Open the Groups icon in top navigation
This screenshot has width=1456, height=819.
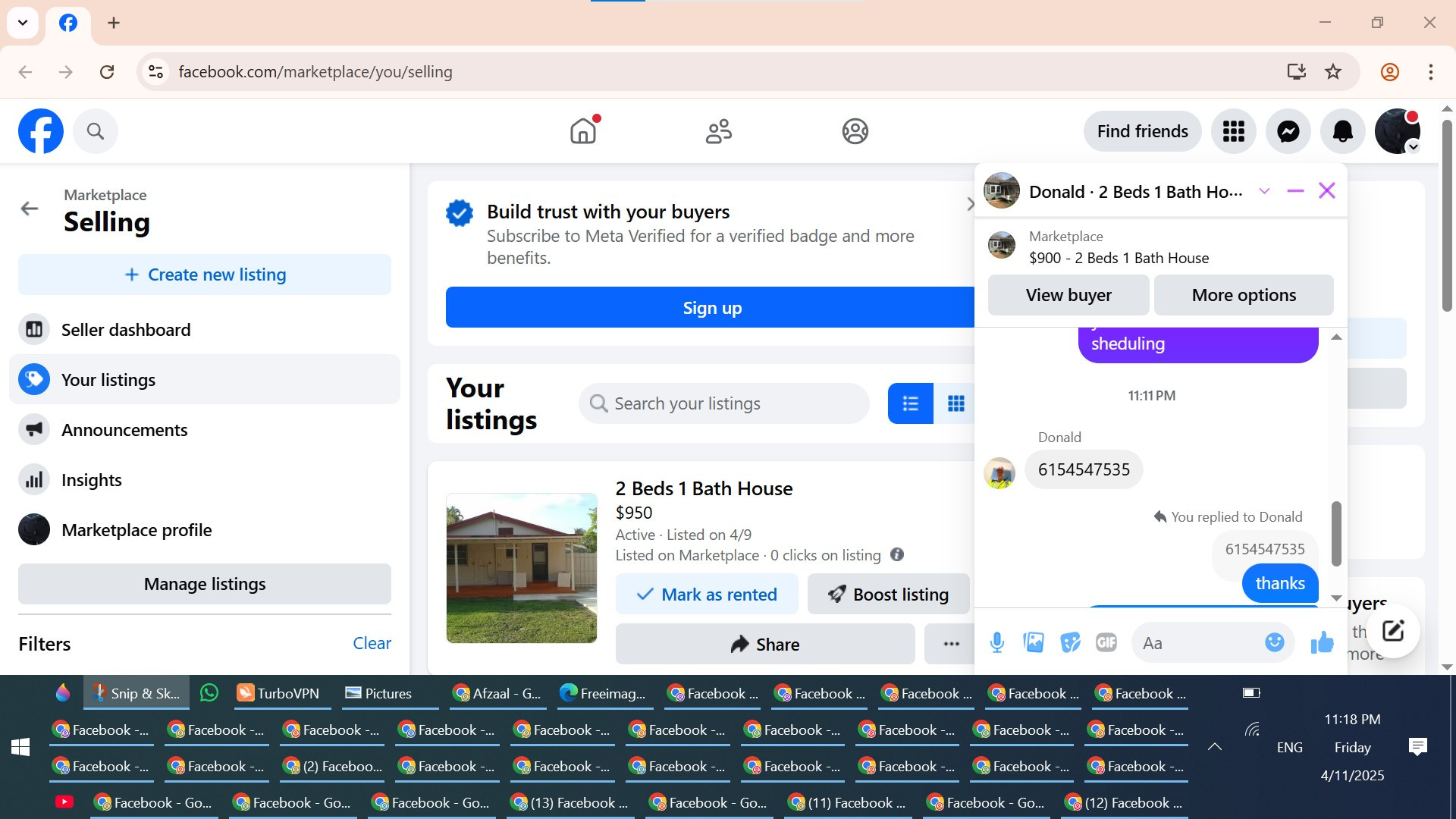coord(855,131)
